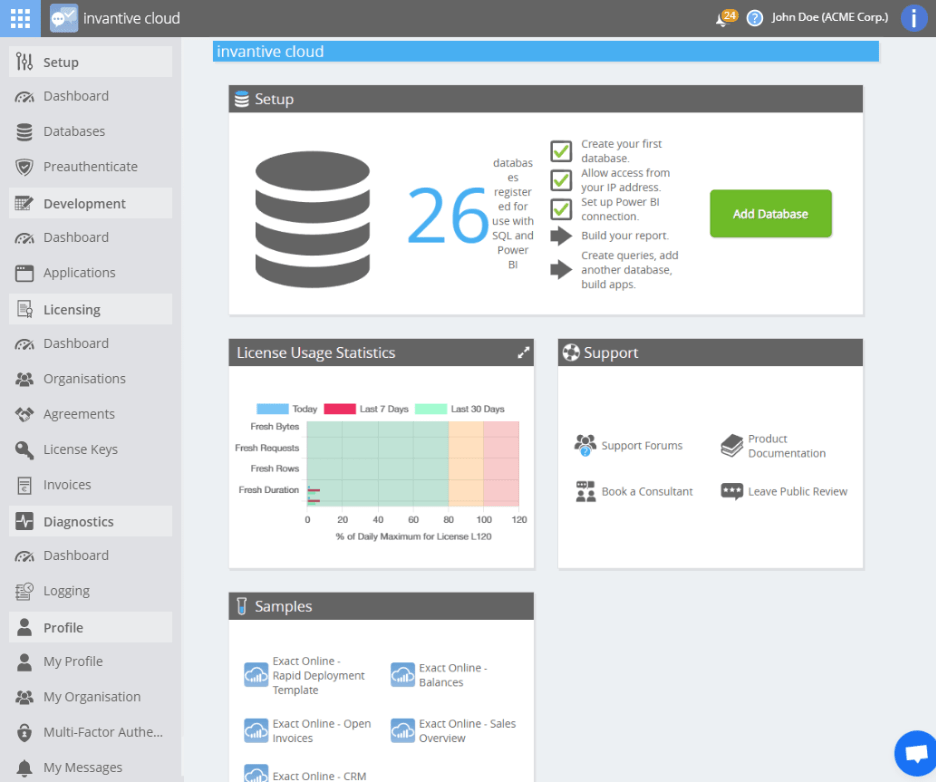Uncheck 'Allow access from your IP address'
The image size is (936, 782).
(x=559, y=180)
